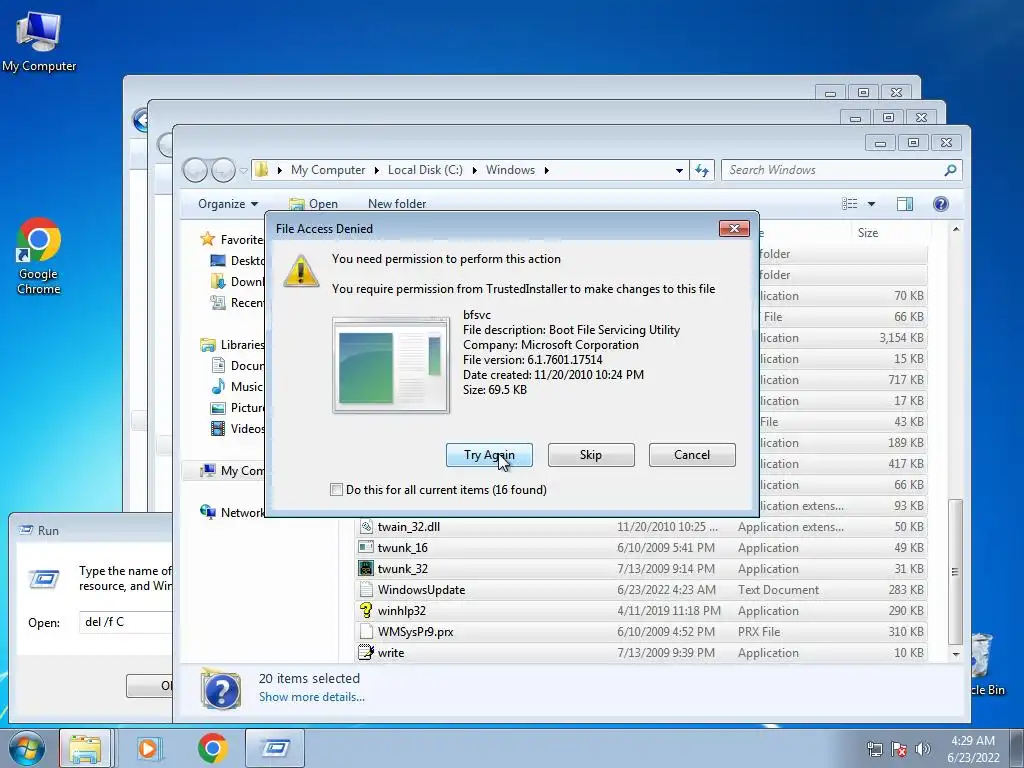The width and height of the screenshot is (1024, 768).
Task: Click the Skip button
Action: point(591,455)
